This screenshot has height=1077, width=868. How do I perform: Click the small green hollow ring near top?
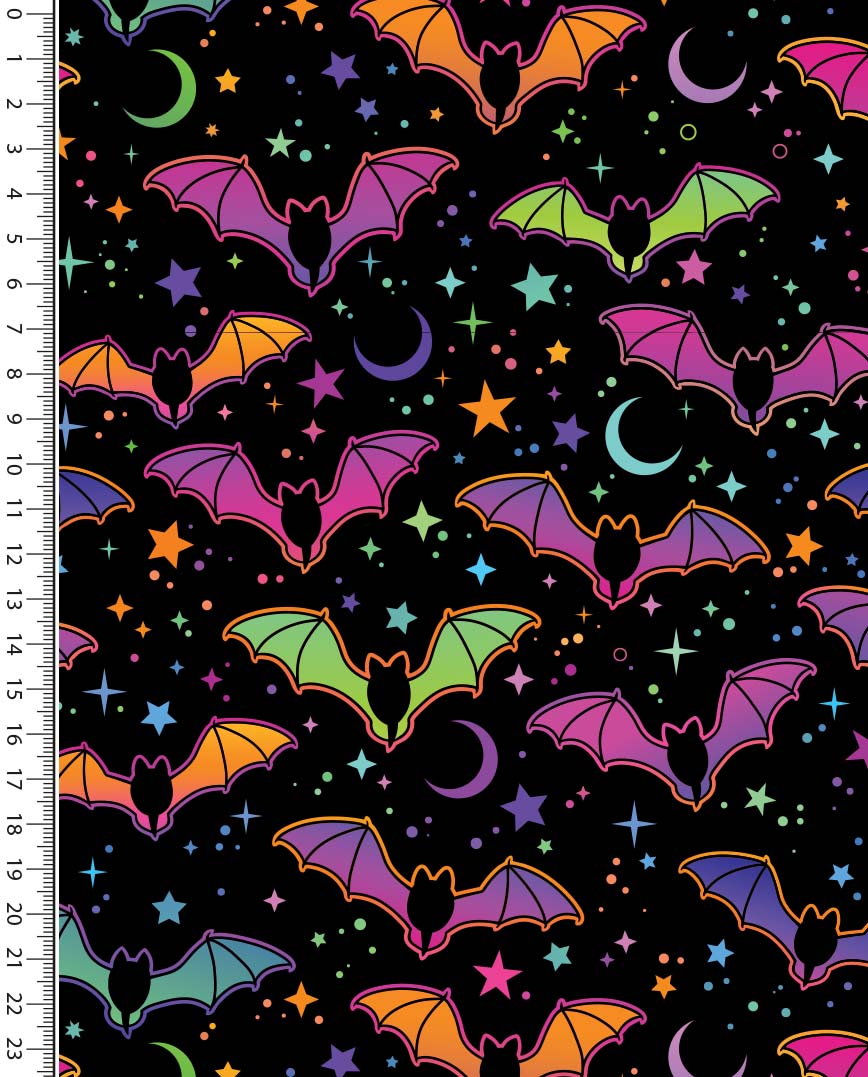tap(688, 132)
